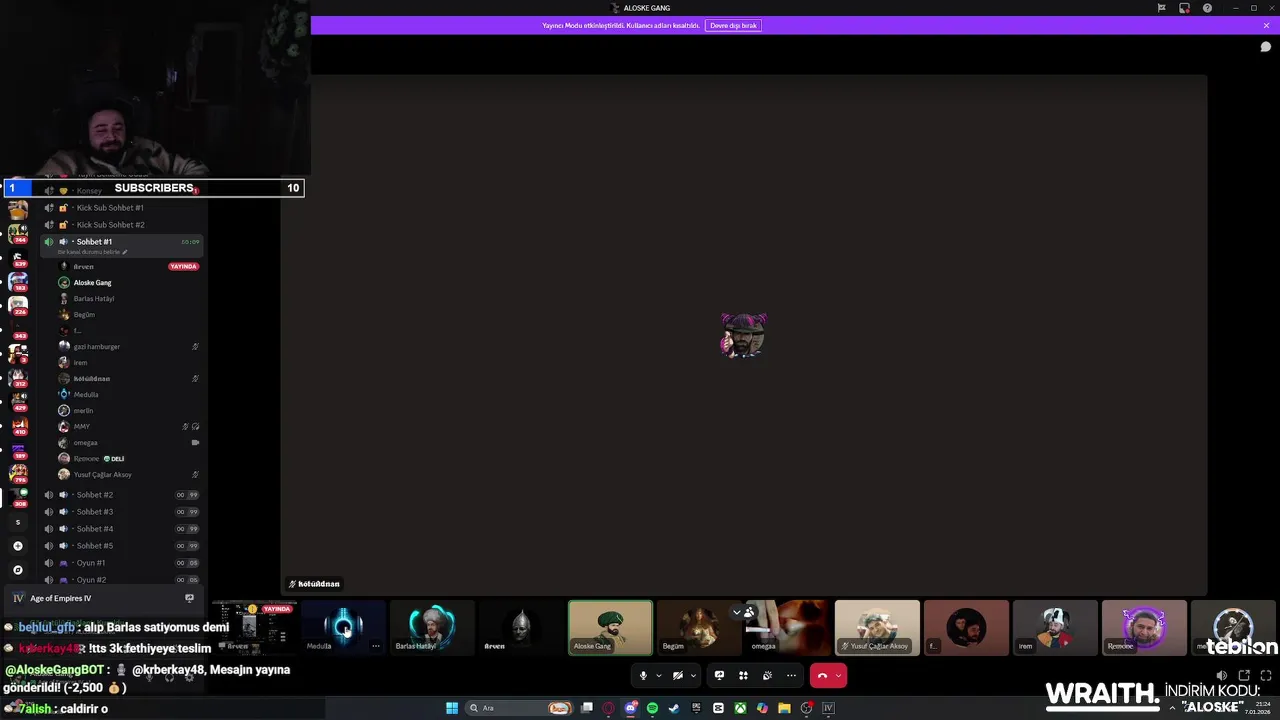Open the server icon with 429 badge
The width and height of the screenshot is (1280, 720).
coord(18,401)
